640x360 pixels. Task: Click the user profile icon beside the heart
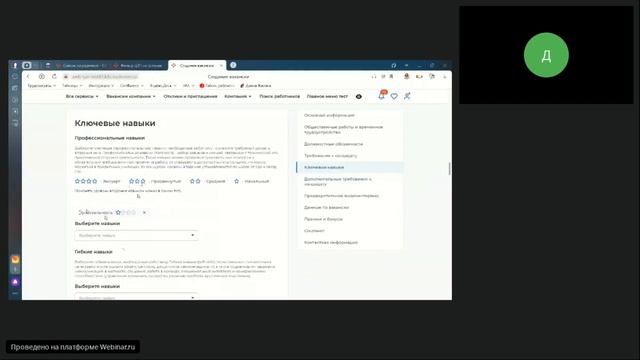point(407,96)
